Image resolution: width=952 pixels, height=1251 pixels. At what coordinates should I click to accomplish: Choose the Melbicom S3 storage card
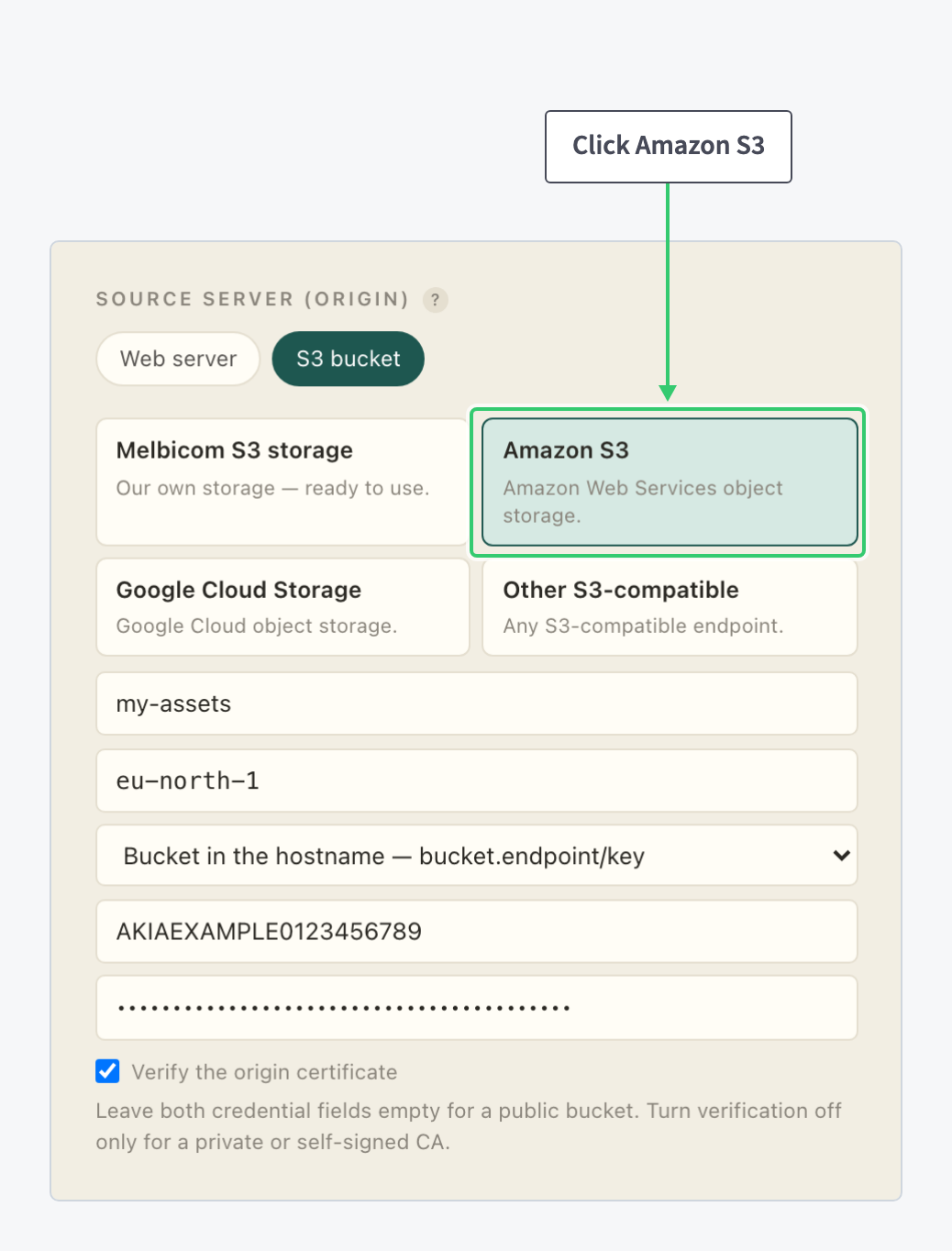(282, 482)
